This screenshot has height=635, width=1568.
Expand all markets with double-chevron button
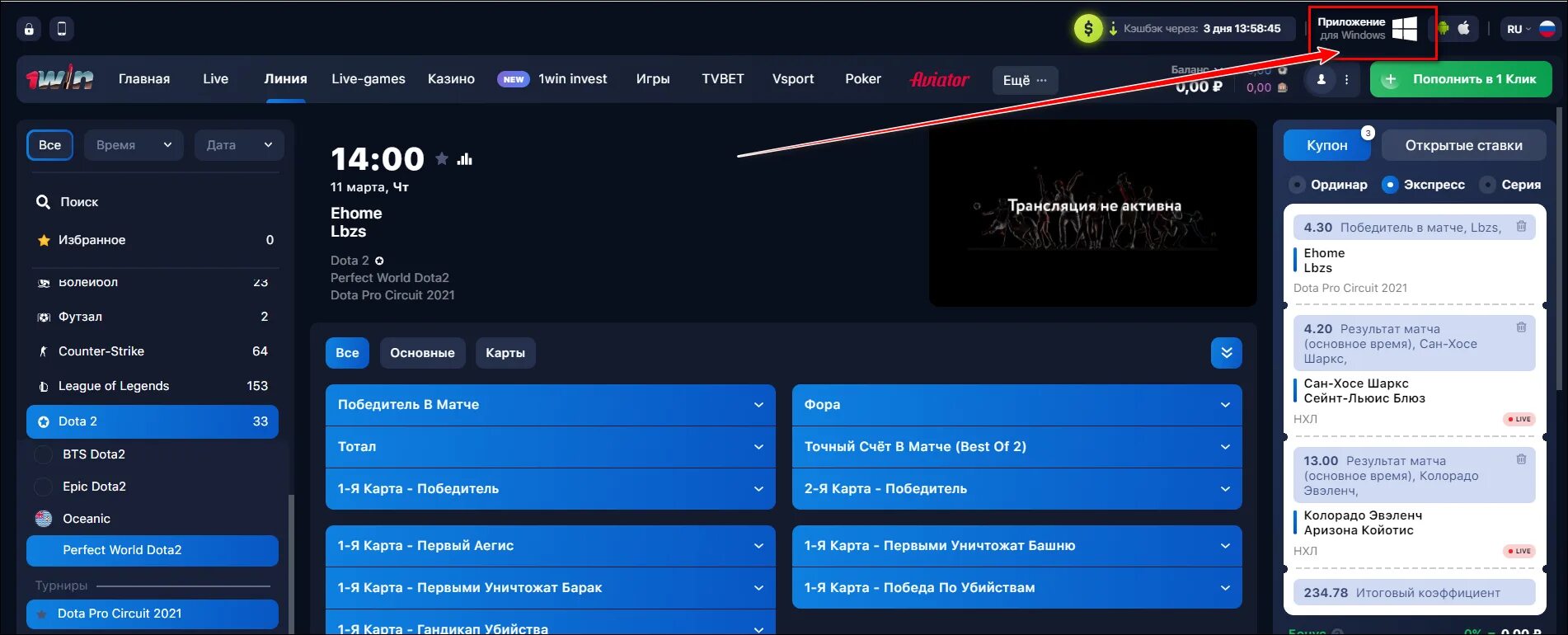point(1226,353)
